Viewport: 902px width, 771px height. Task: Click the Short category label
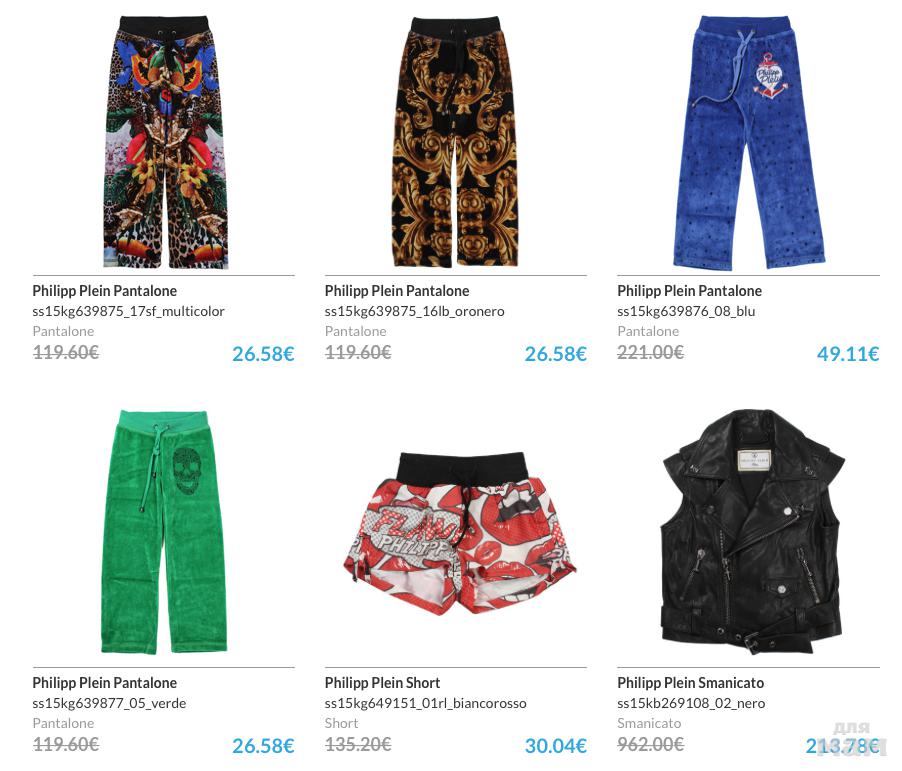point(341,723)
